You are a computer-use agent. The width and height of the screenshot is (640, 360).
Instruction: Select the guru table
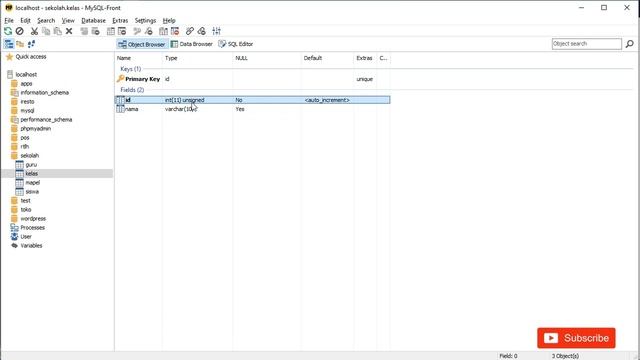click(31, 164)
